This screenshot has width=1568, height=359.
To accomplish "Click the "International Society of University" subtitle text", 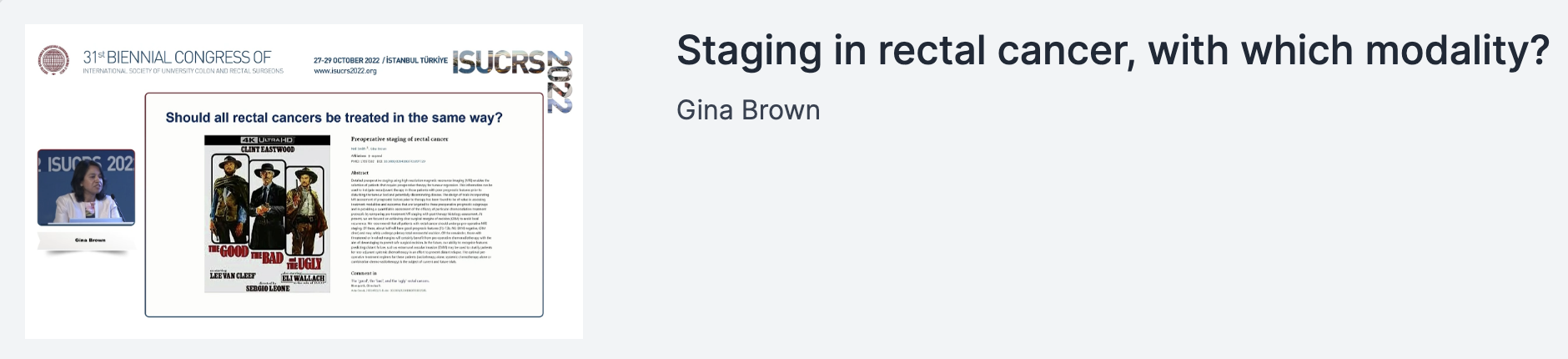I will pos(183,72).
